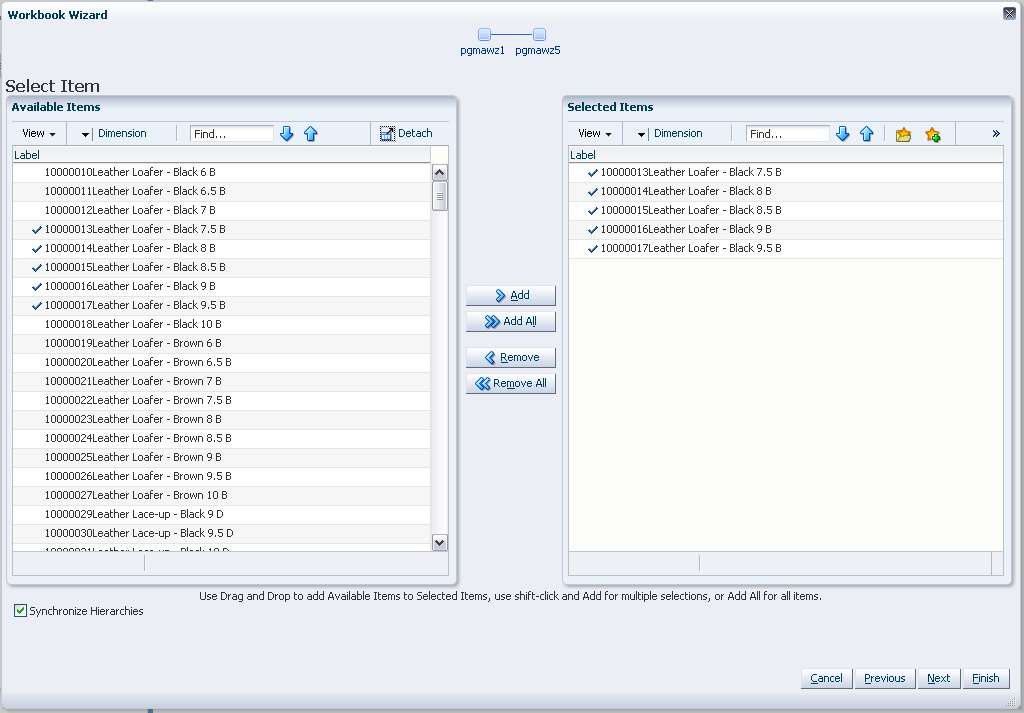Select selected item 10000017Leather Loafer - Black 9.5 B

click(x=786, y=247)
